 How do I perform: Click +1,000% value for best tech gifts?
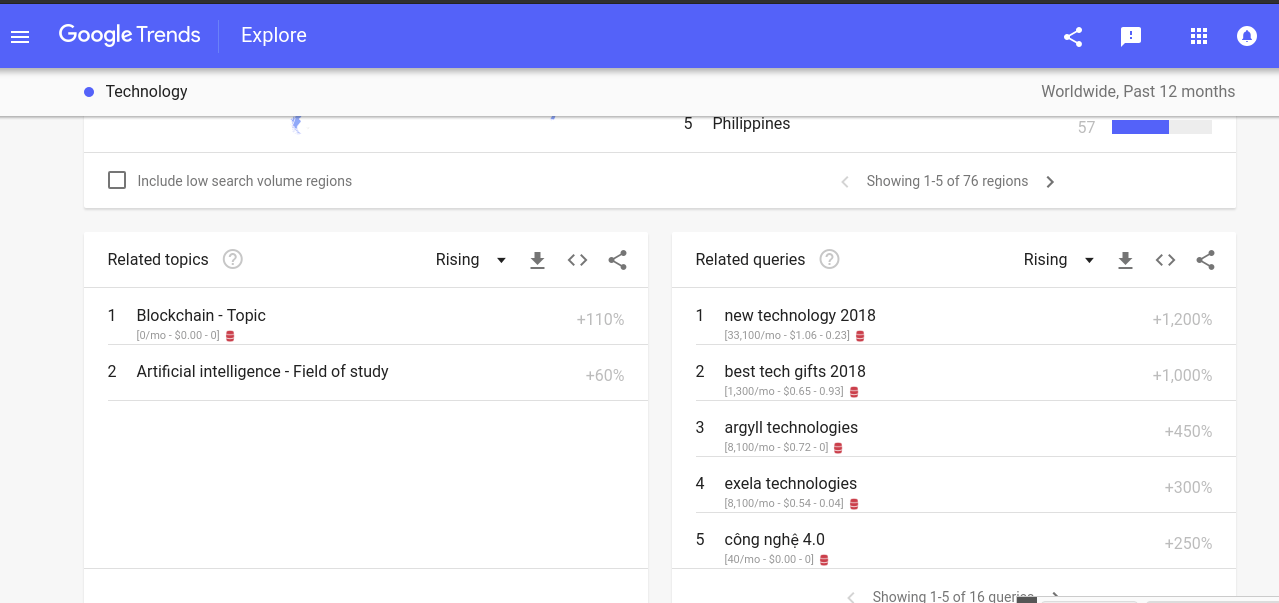(1182, 376)
